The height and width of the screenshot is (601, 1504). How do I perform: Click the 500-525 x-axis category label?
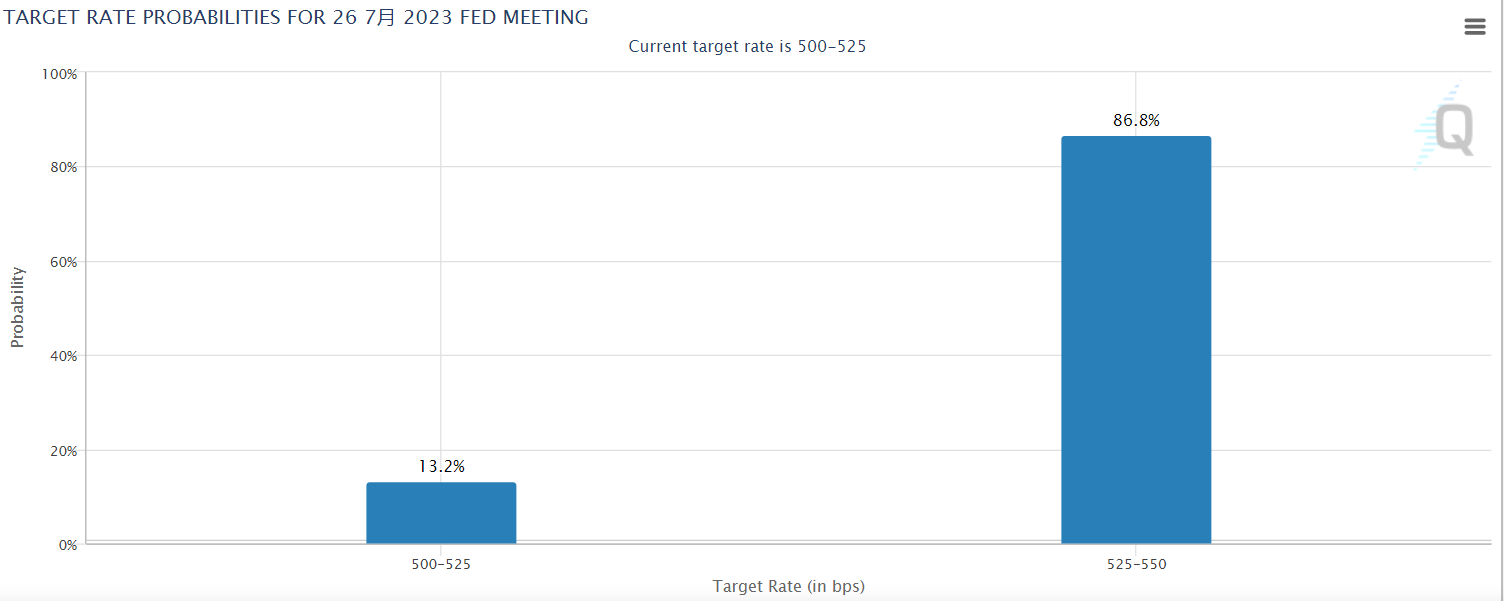pos(441,564)
